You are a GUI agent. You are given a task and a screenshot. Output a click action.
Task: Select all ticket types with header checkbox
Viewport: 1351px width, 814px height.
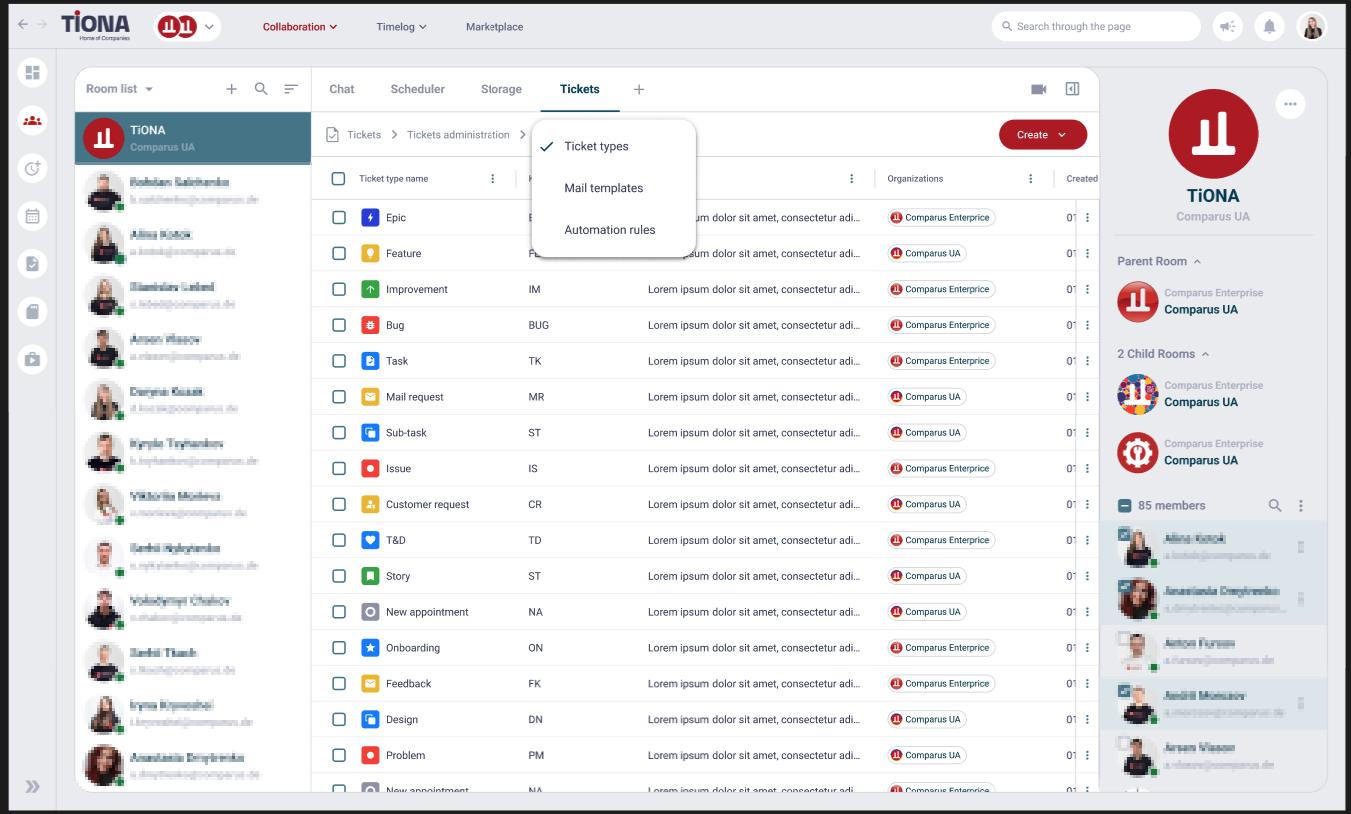tap(339, 179)
